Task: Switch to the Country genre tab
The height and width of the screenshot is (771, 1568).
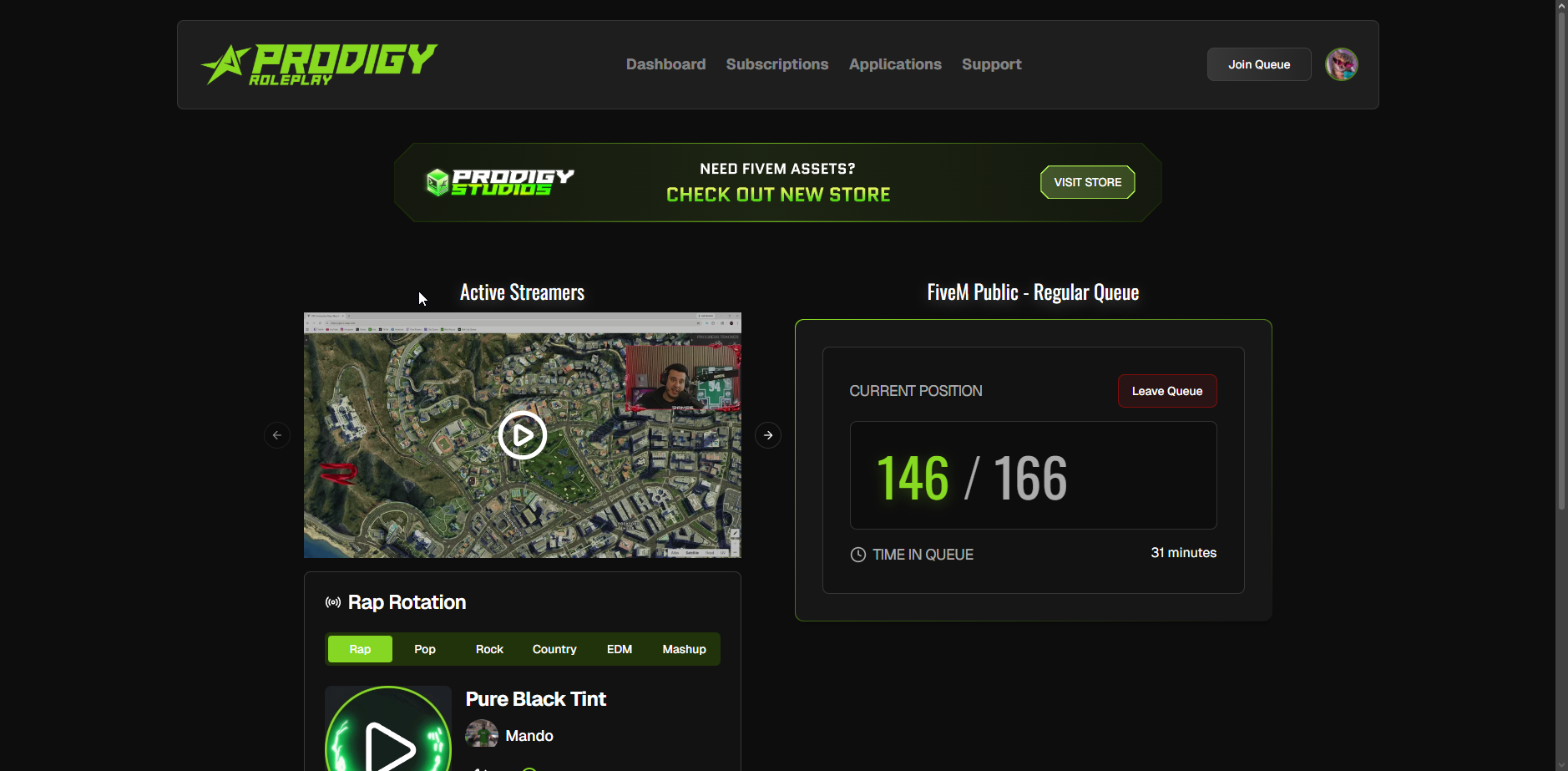Action: 554,649
